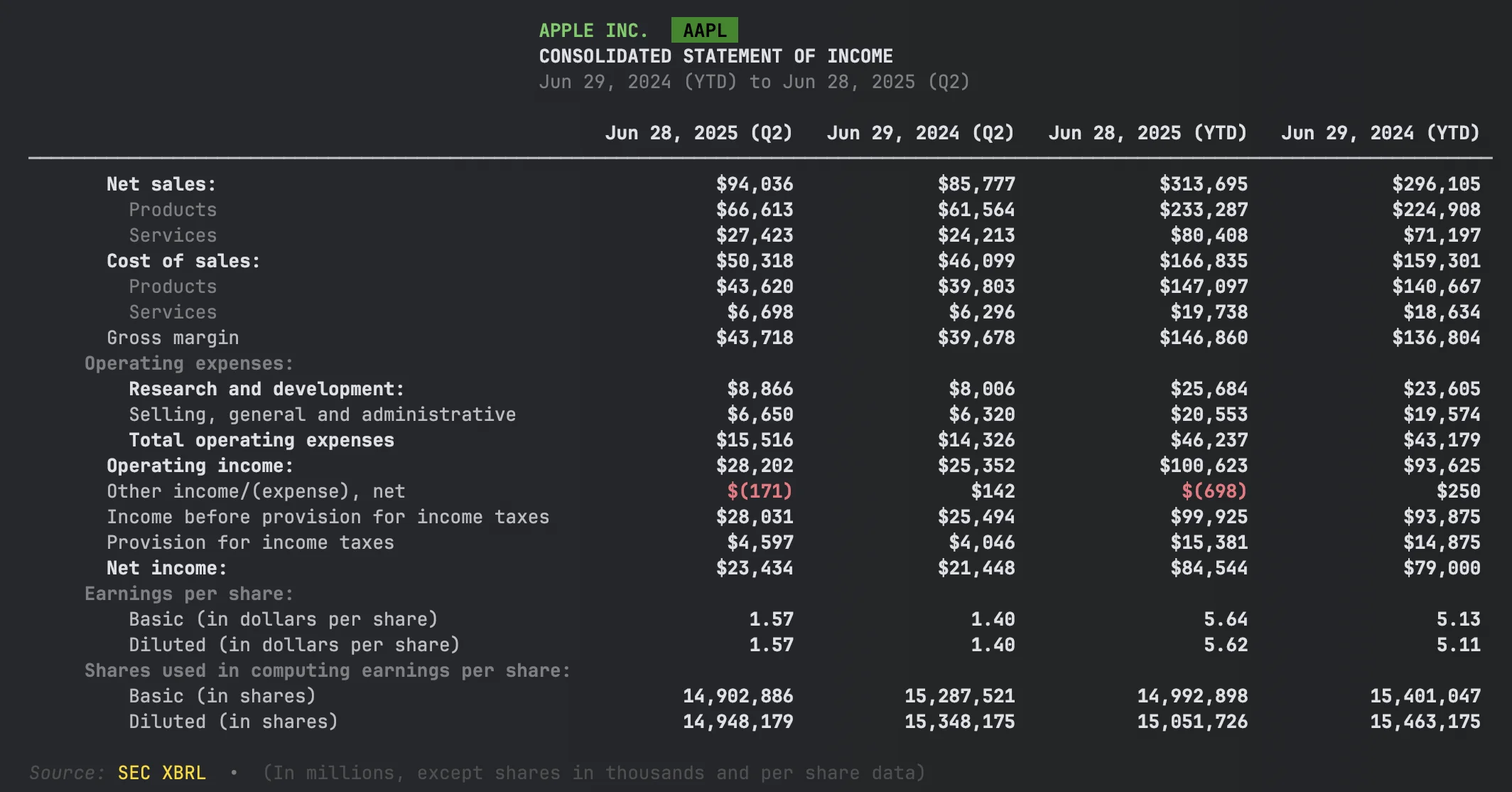Click tax provision value $4,597

click(x=760, y=542)
